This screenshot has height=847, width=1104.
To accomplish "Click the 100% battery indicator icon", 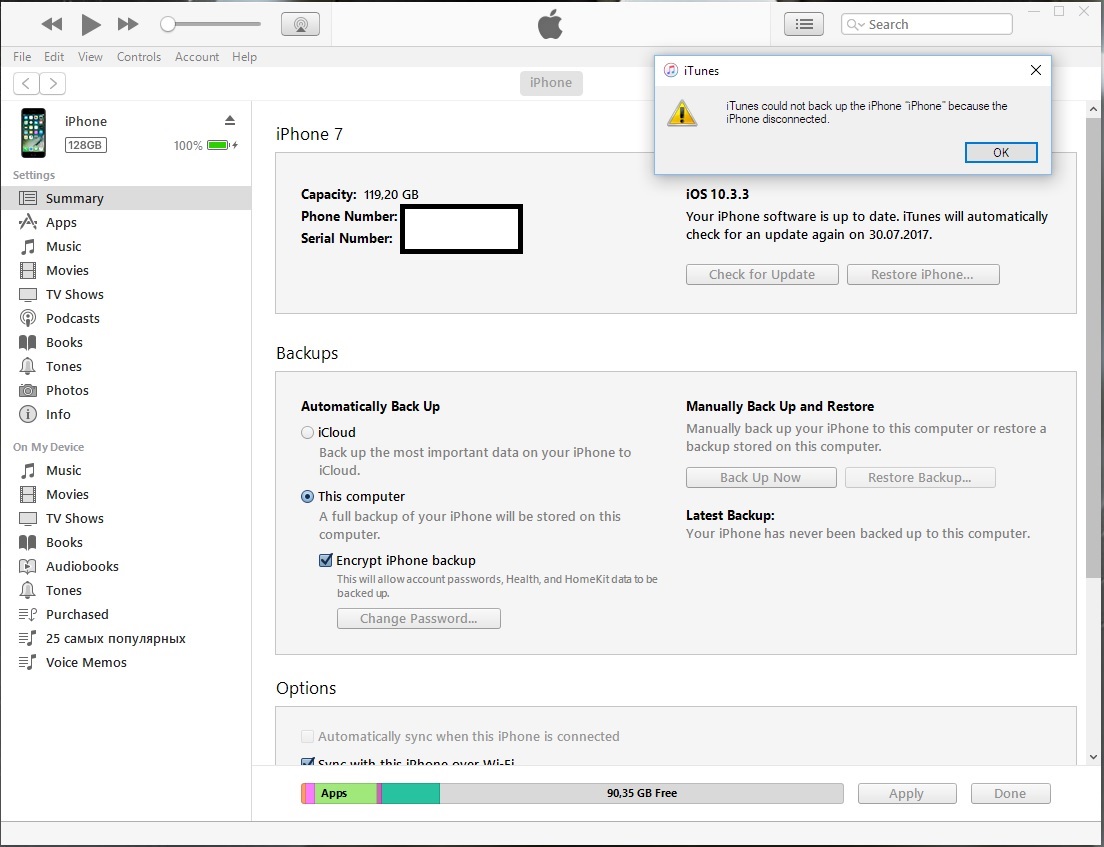I will (x=222, y=145).
